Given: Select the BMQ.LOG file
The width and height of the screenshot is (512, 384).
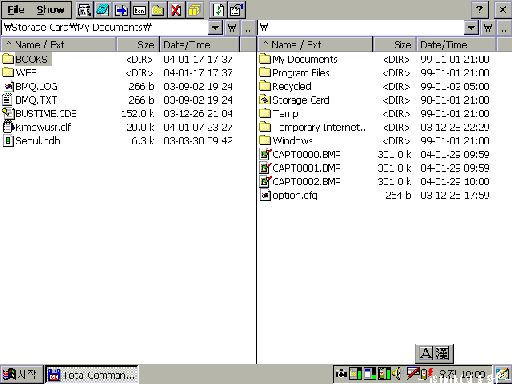Looking at the screenshot, I should 31,86.
